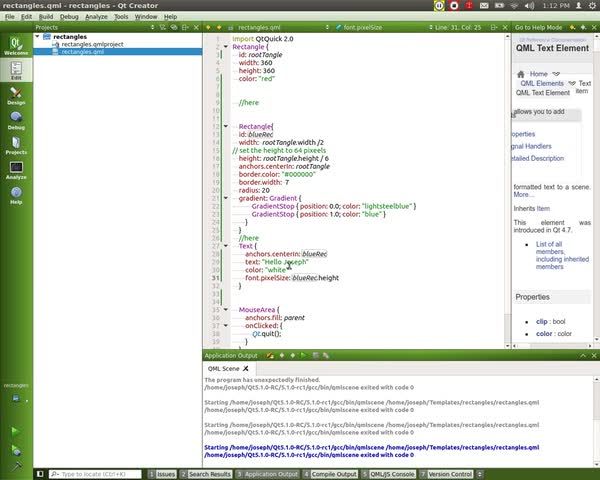The height and width of the screenshot is (480, 600).
Task: Open the Help mode in sidebar
Action: 16,195
